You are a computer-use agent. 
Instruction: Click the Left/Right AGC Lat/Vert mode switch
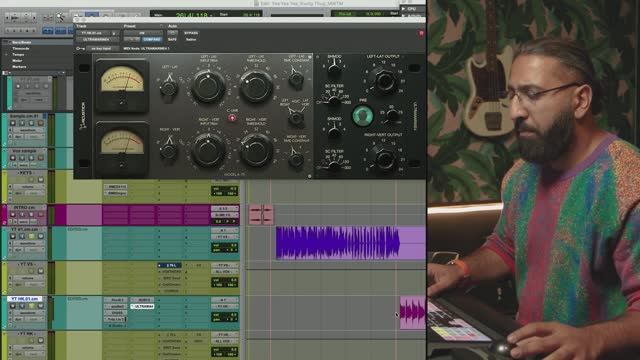pos(296,118)
